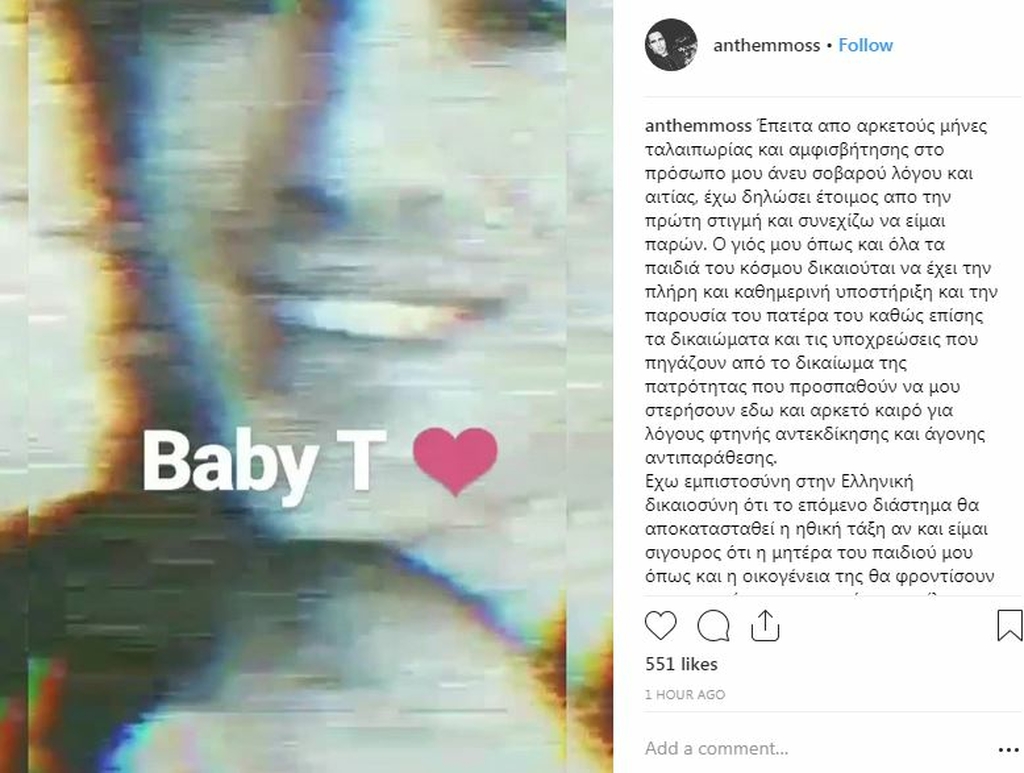1024x773 pixels.
Task: Click the Baby T video post
Action: point(306,386)
